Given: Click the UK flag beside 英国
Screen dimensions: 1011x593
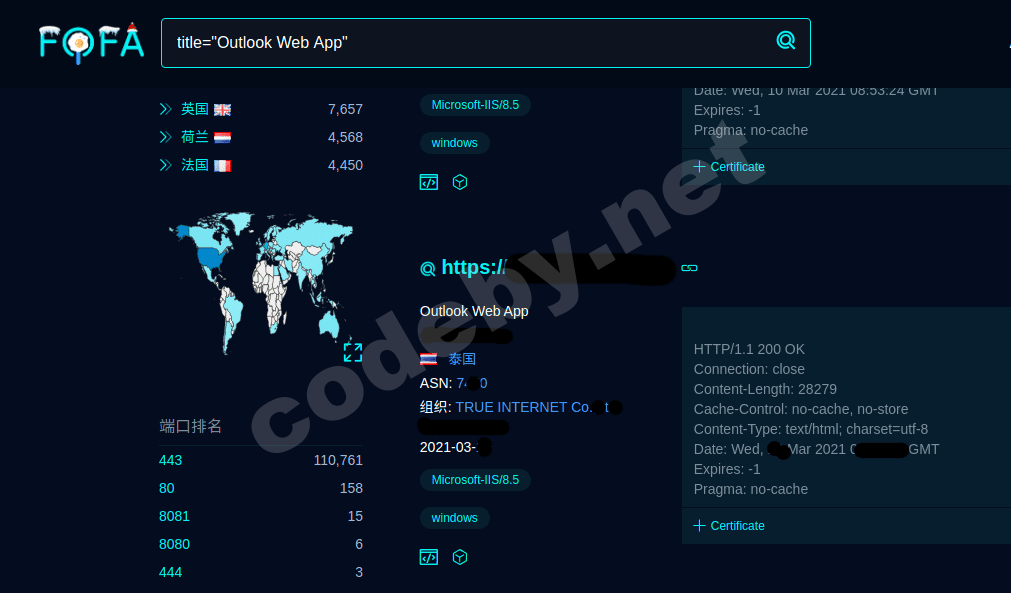Looking at the screenshot, I should 221,109.
